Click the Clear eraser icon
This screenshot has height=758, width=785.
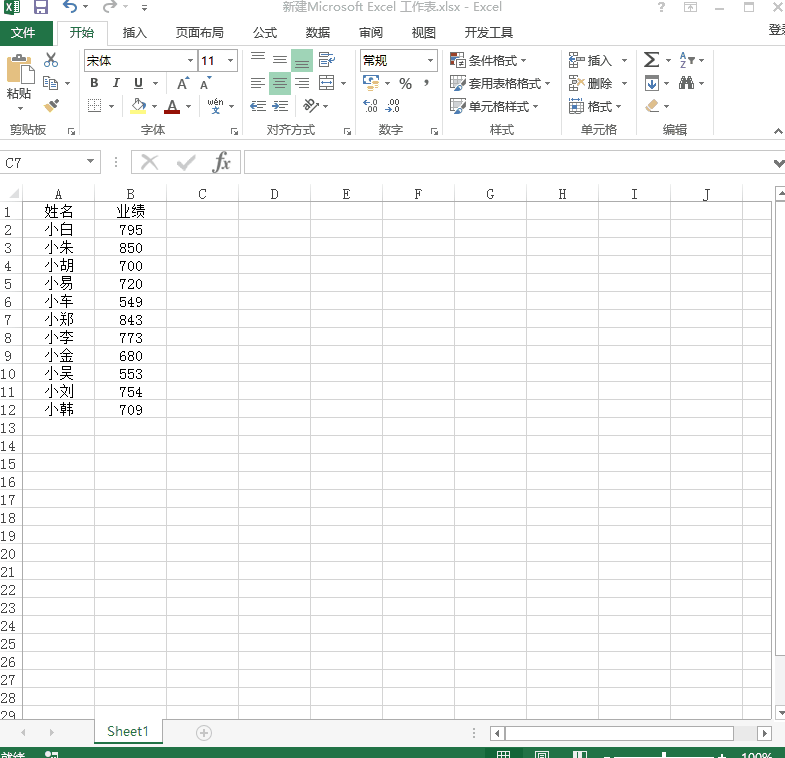point(652,106)
